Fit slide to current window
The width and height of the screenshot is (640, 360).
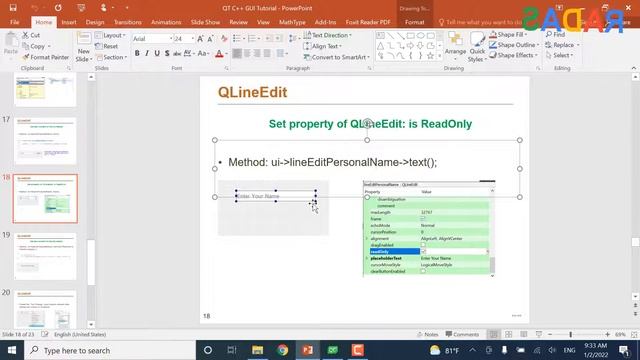[634, 334]
